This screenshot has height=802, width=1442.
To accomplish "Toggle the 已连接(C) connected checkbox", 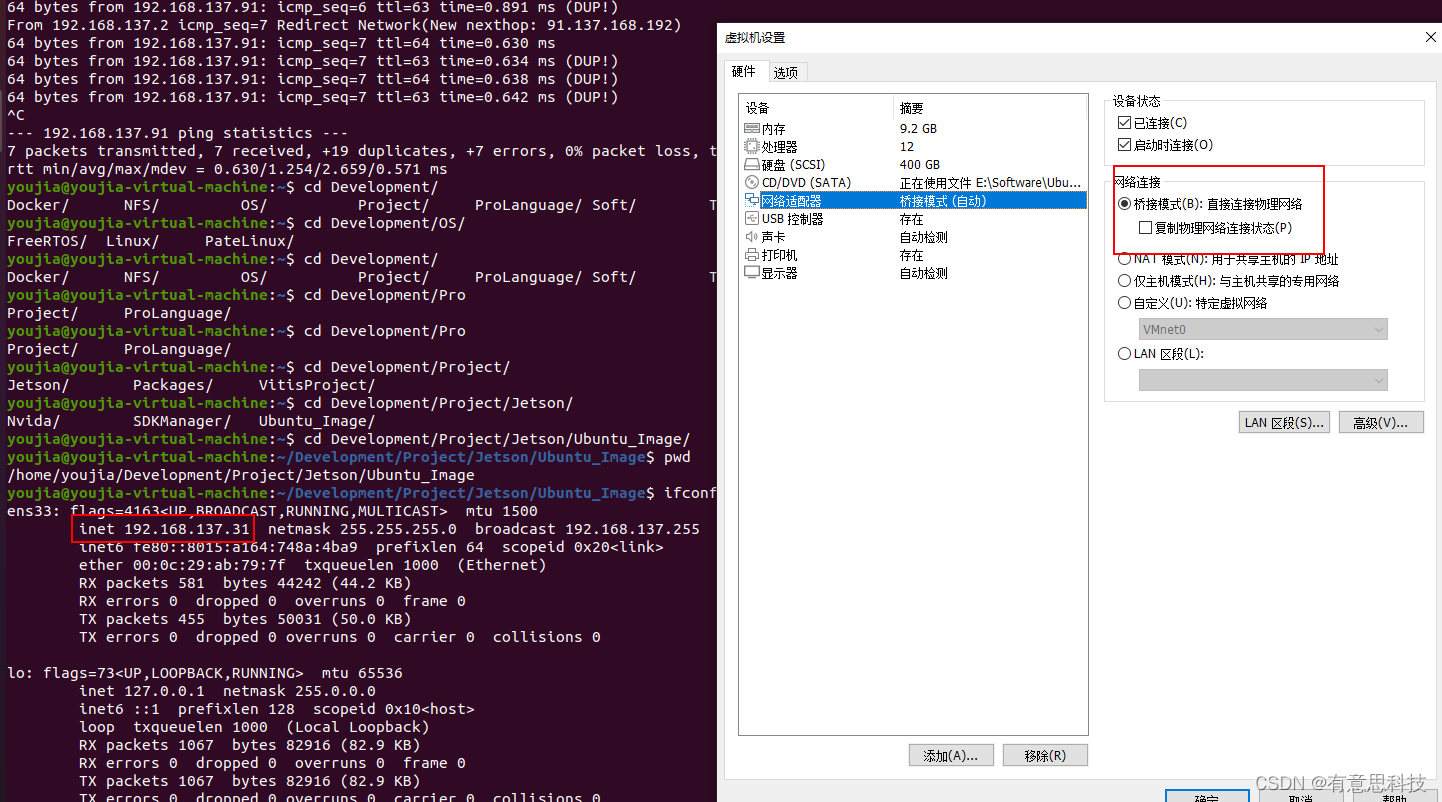I will [1125, 123].
